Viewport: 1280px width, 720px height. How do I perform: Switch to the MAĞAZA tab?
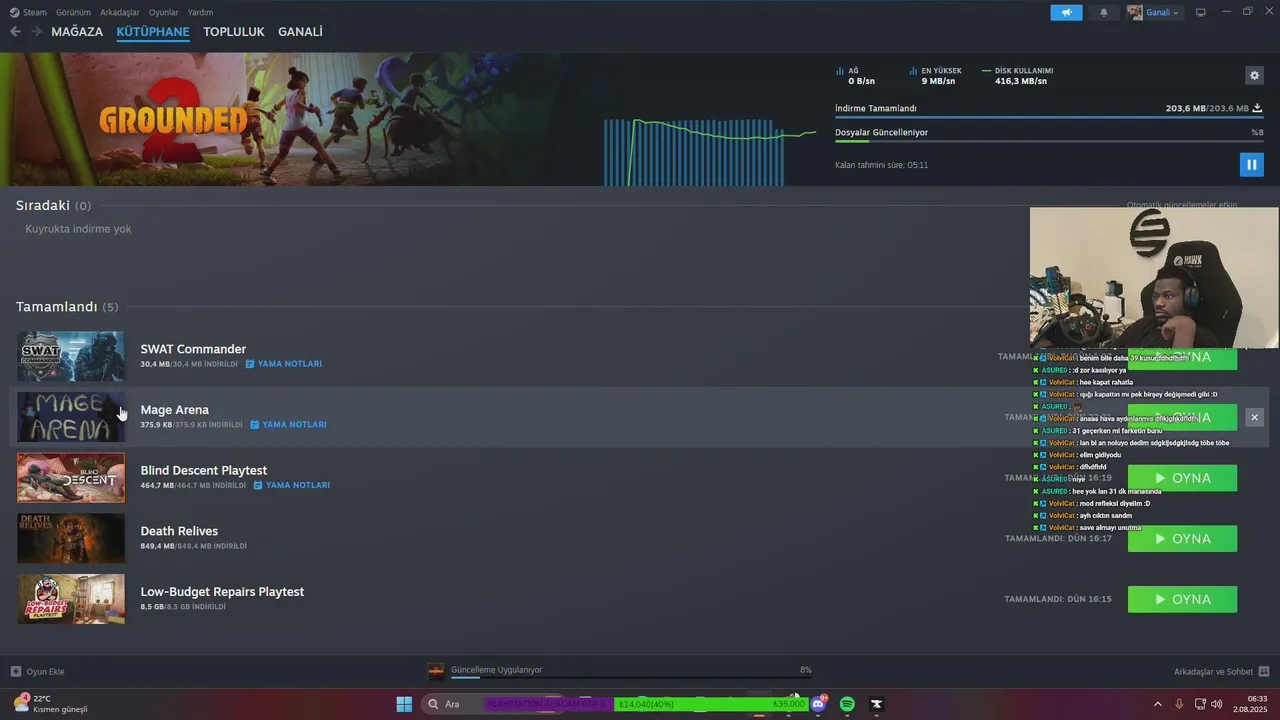77,32
